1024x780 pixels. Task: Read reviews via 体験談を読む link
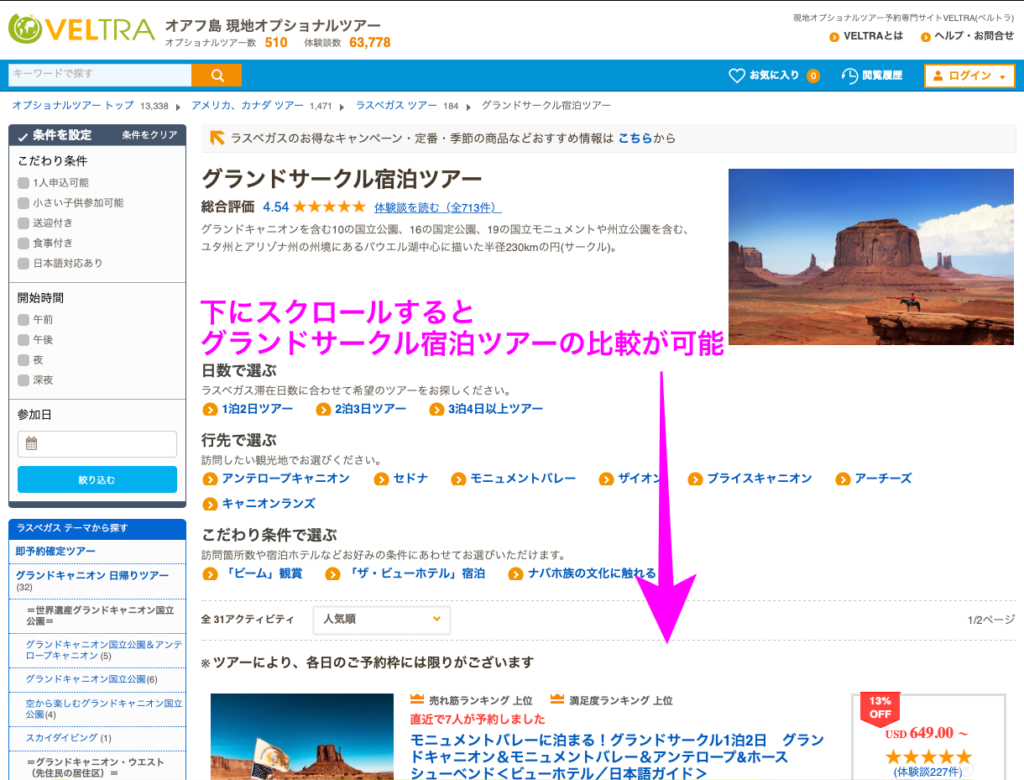pyautogui.click(x=437, y=208)
